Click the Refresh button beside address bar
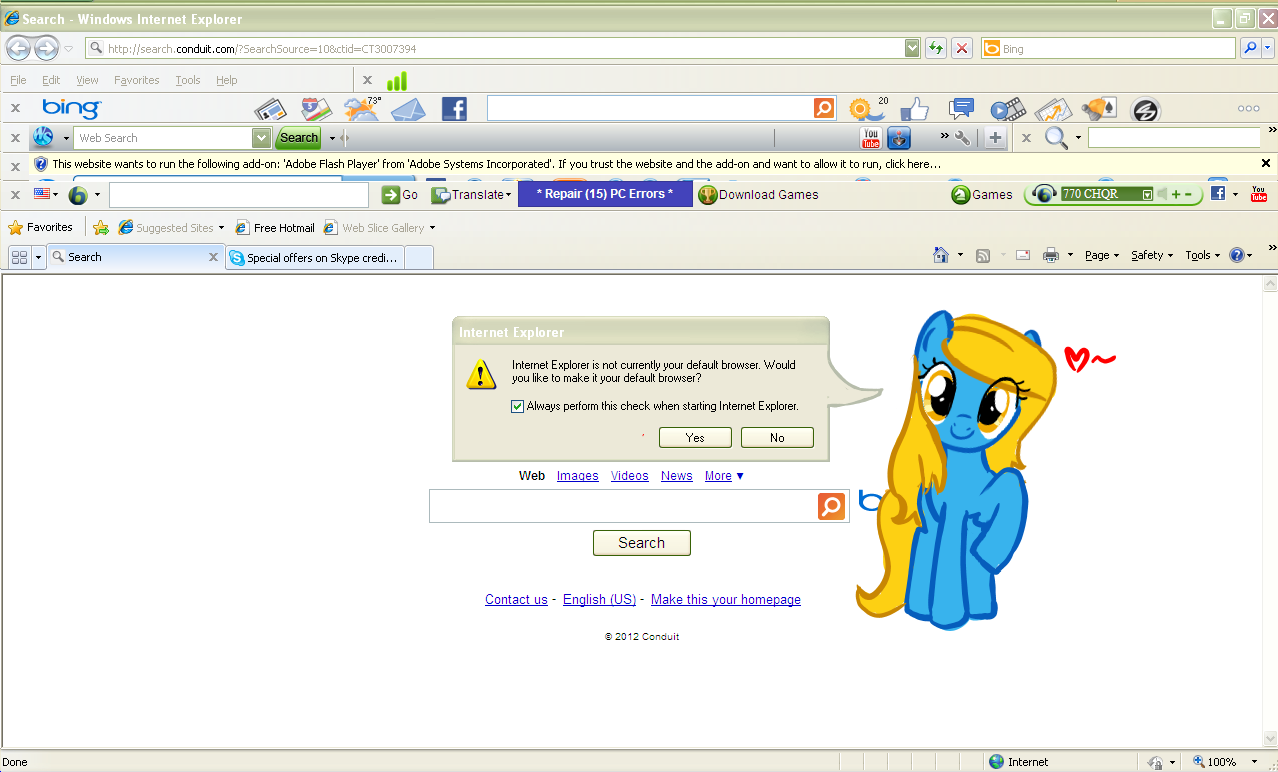 pos(936,48)
